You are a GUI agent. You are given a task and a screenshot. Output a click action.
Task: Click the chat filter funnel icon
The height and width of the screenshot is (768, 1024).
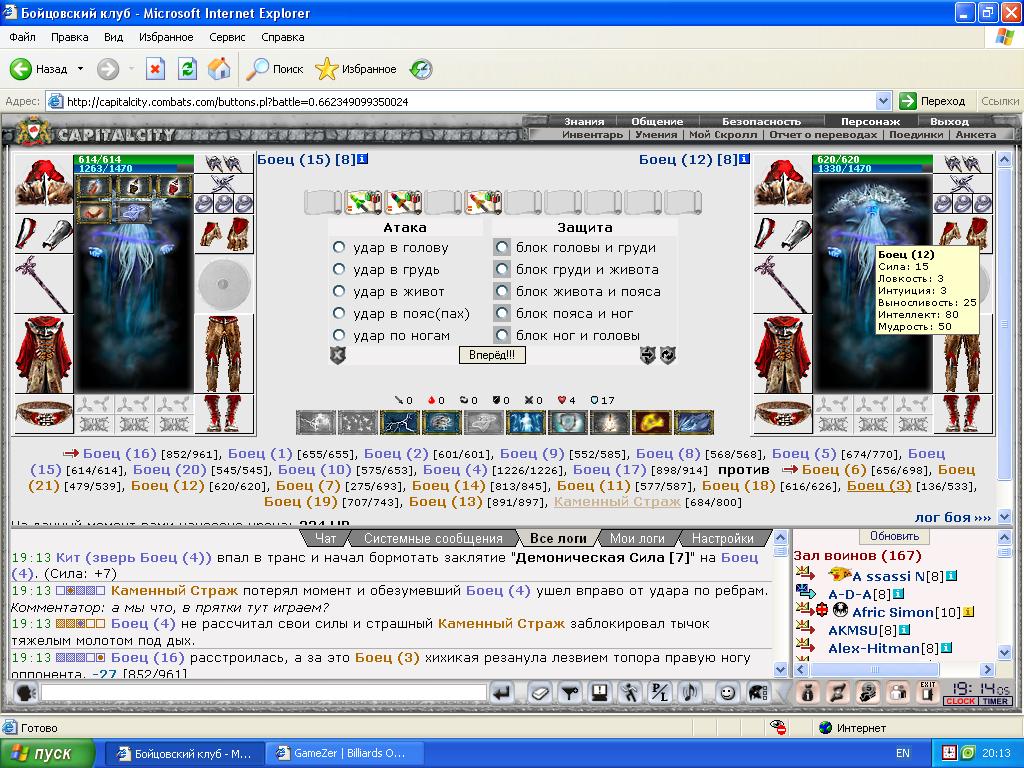click(x=570, y=693)
